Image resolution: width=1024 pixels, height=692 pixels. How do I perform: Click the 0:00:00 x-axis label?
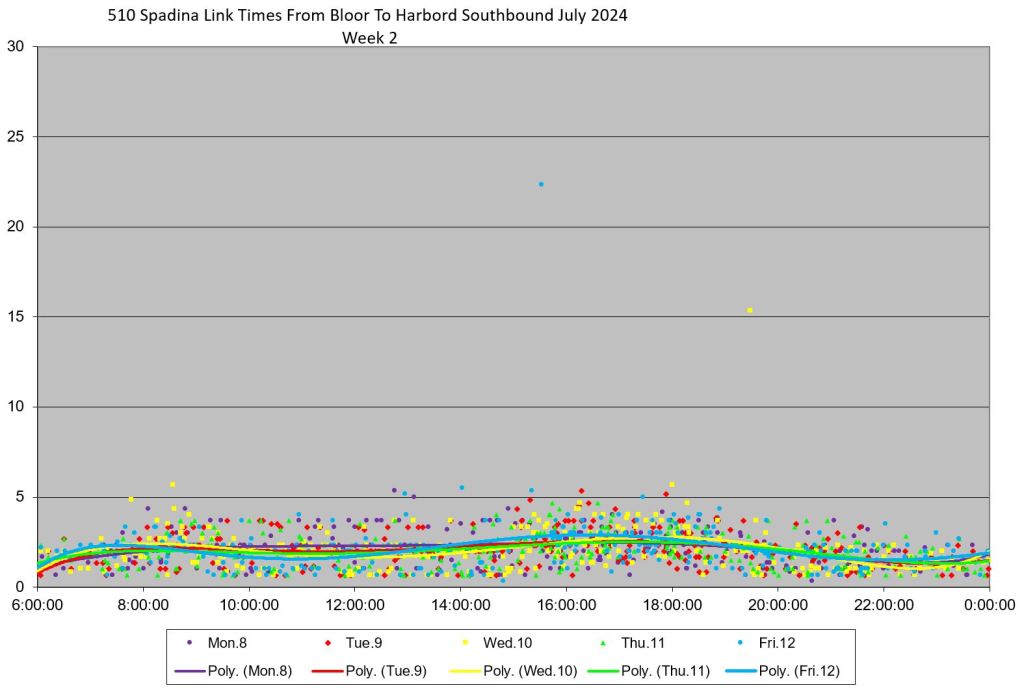[990, 605]
